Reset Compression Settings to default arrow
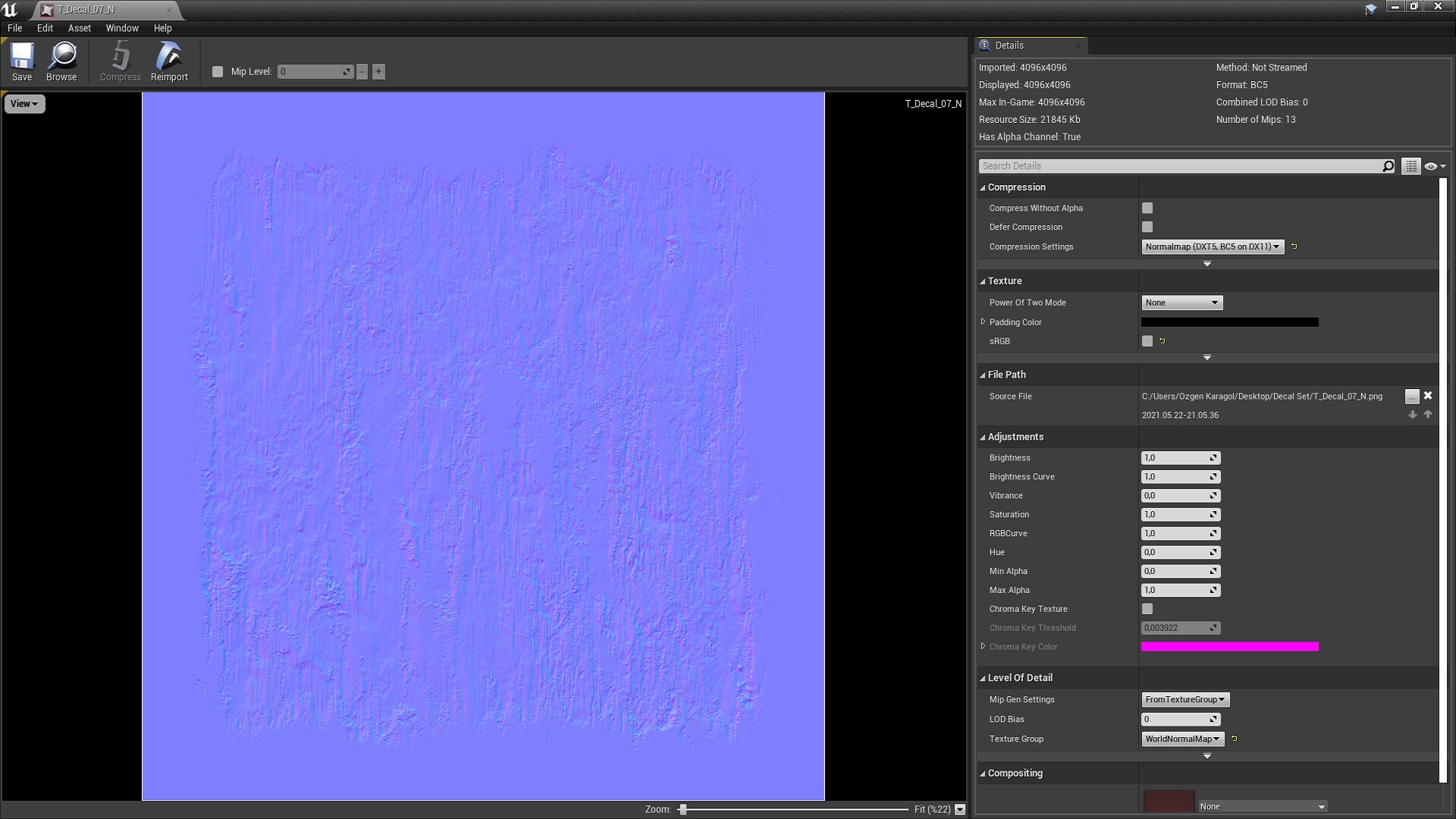 point(1294,246)
